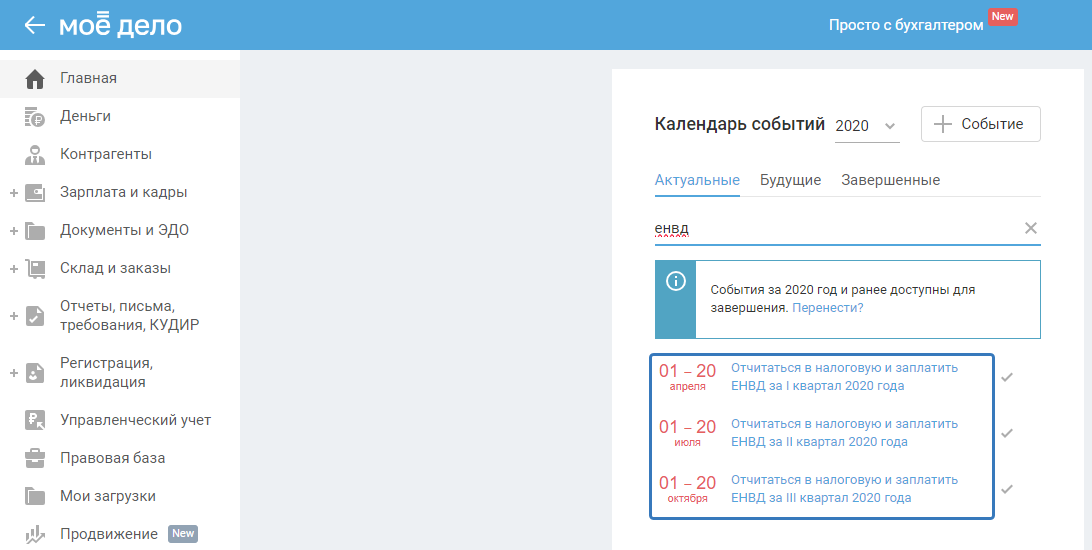Click the Документы и ЭДО folder icon

tap(35, 231)
